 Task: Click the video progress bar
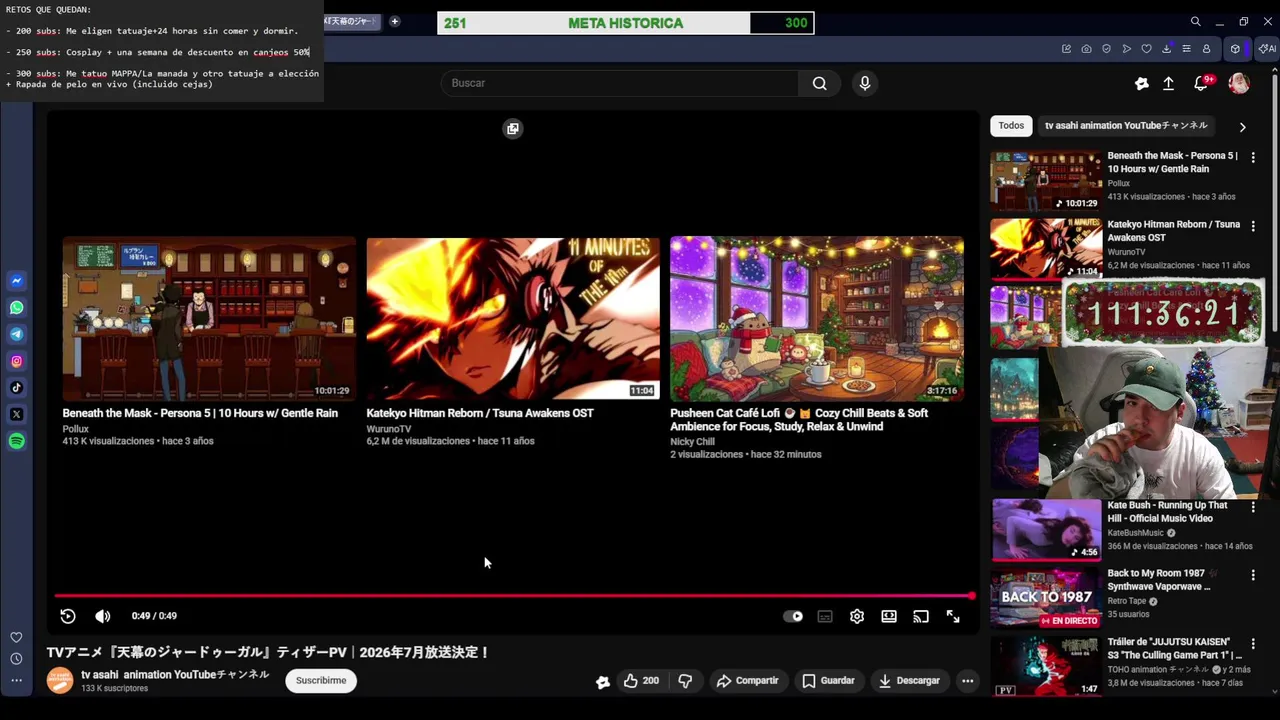(x=514, y=596)
